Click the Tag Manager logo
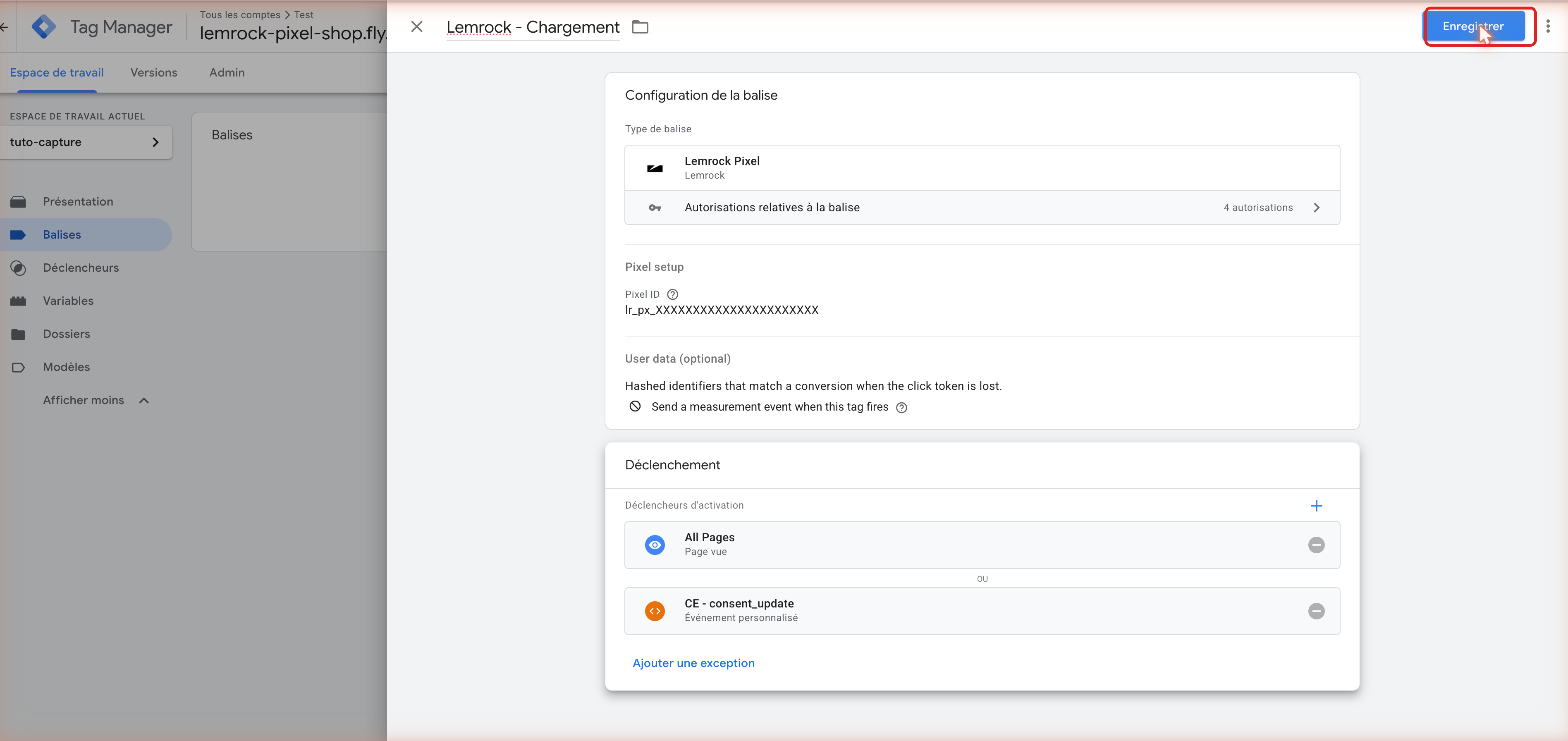1568x741 pixels. [x=44, y=27]
